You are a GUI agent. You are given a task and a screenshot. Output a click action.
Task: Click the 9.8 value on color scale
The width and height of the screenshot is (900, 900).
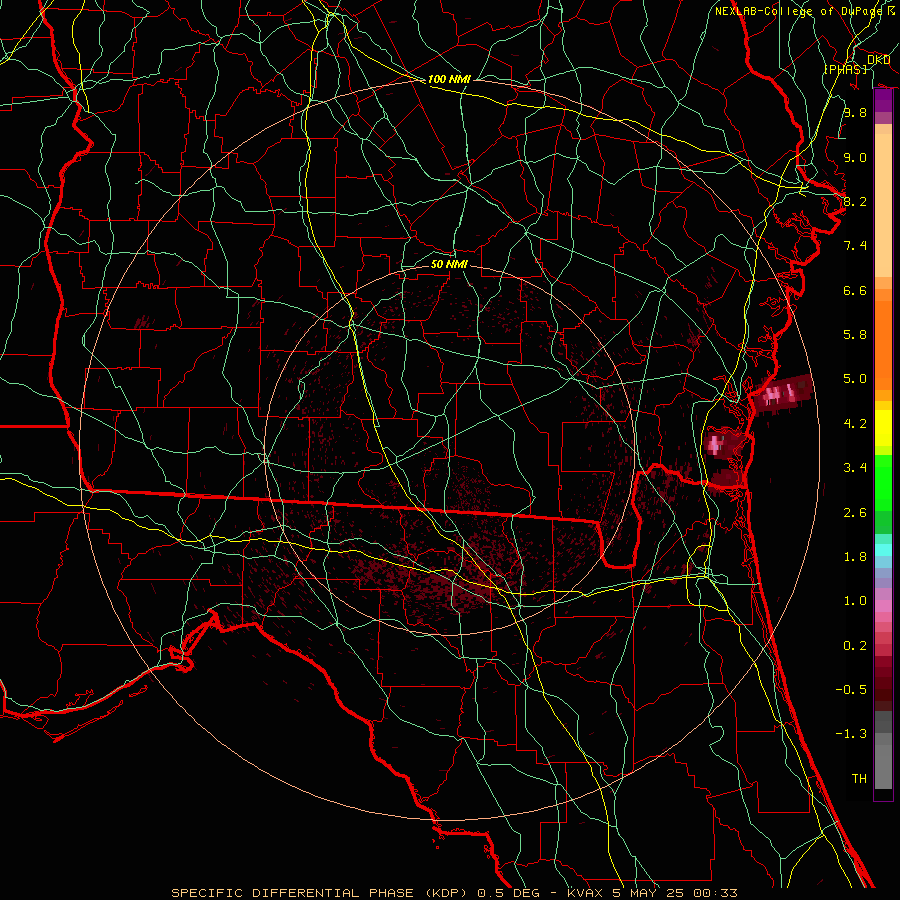tap(855, 112)
